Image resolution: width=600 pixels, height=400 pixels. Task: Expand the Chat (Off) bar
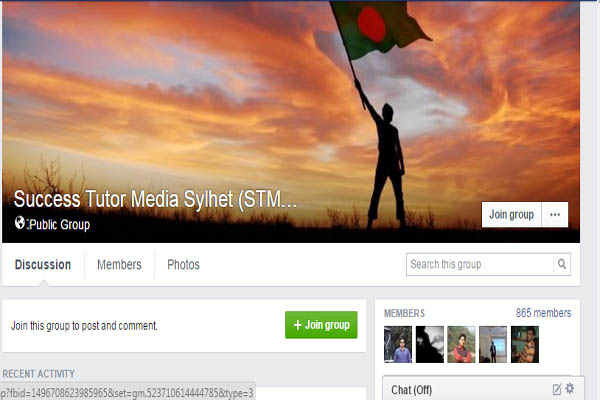483,389
